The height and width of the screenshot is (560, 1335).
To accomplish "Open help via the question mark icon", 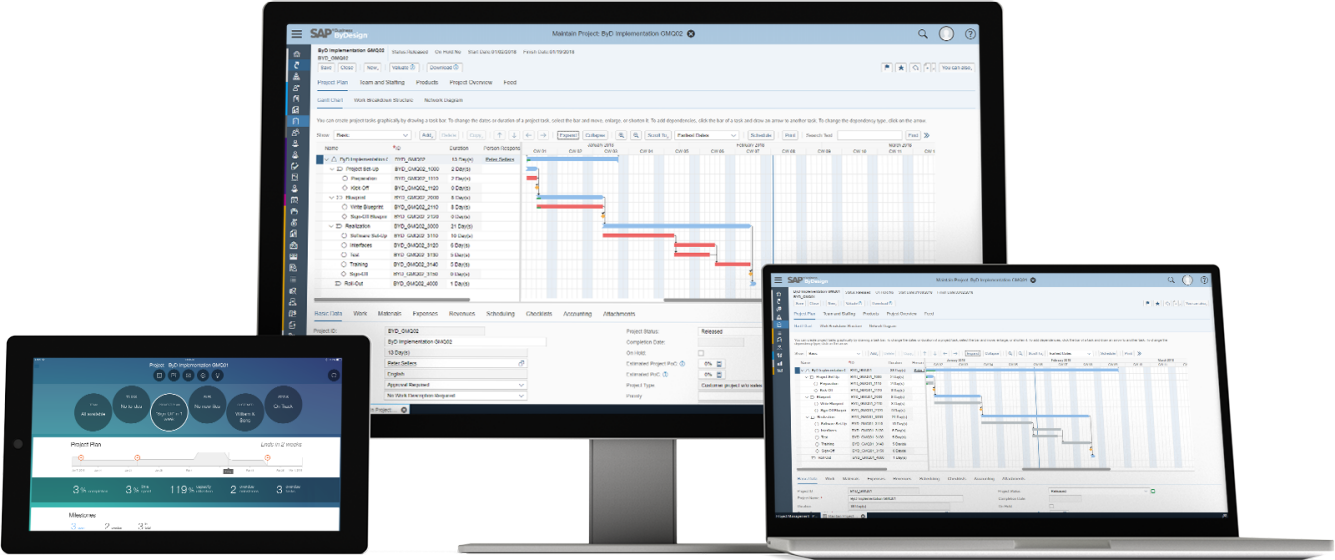I will point(970,34).
